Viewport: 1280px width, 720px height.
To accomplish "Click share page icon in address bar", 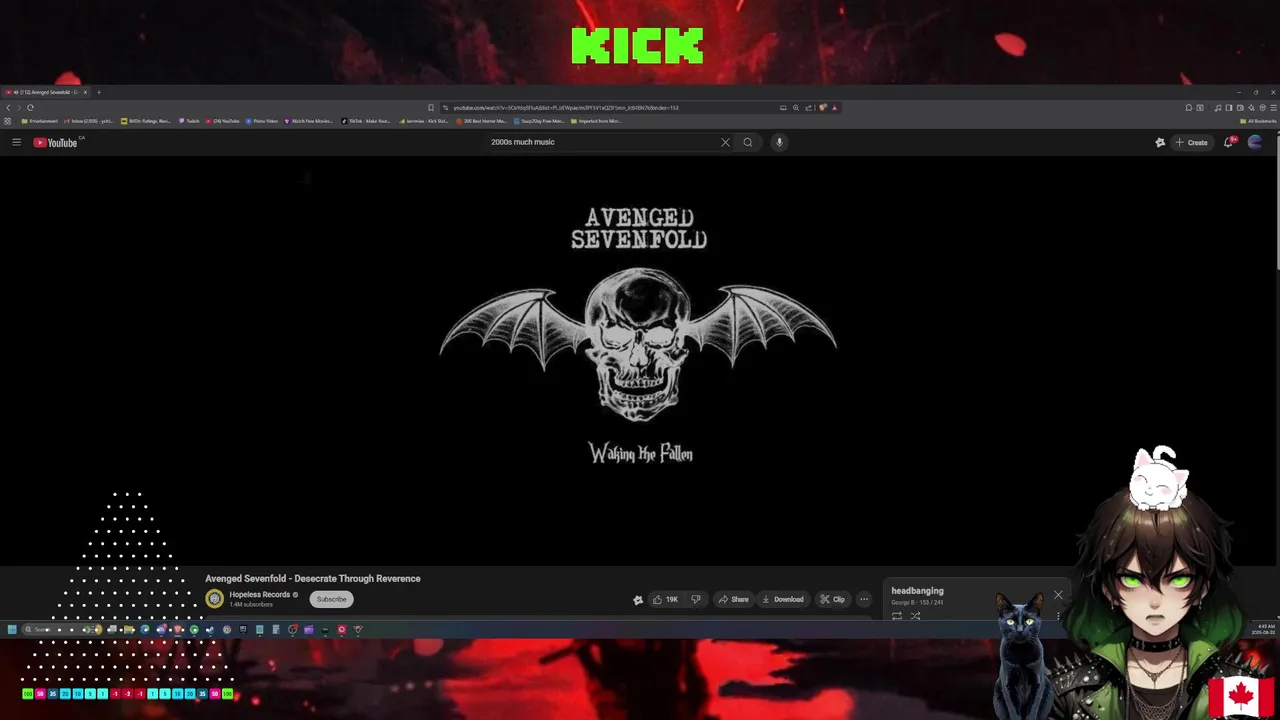I will click(808, 107).
